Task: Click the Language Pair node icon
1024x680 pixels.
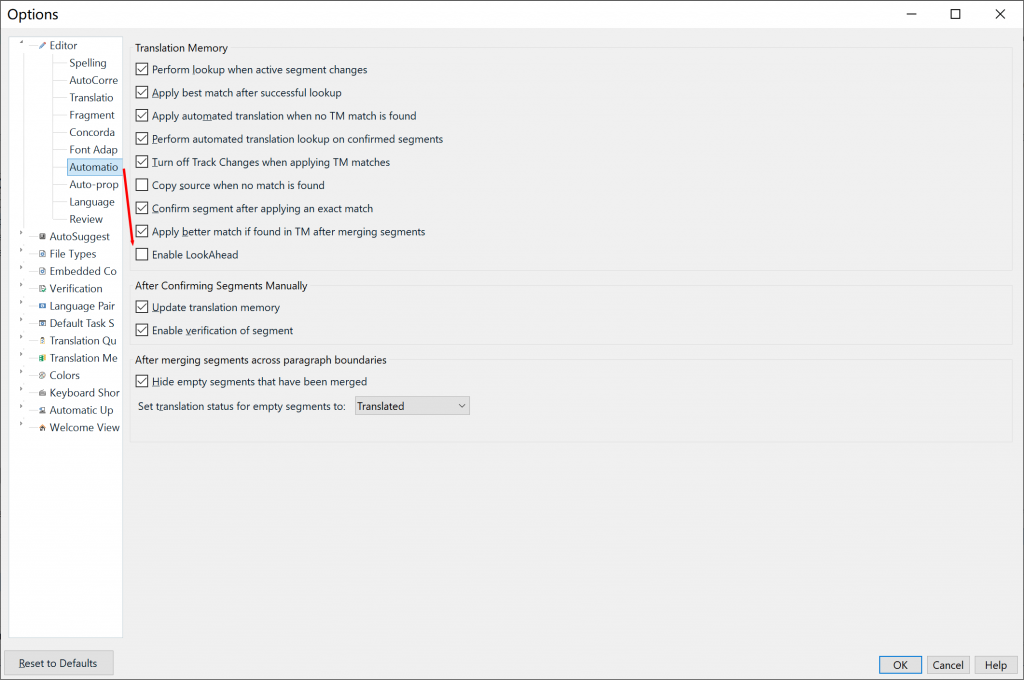Action: click(42, 306)
